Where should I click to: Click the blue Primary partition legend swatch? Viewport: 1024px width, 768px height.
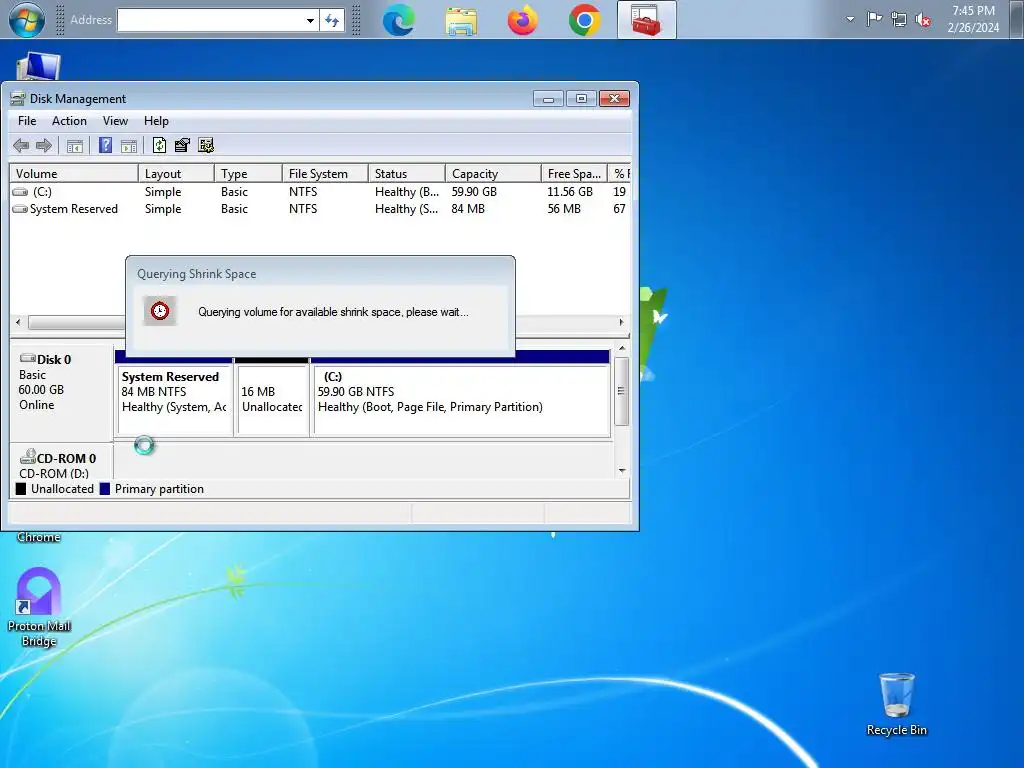coord(104,489)
